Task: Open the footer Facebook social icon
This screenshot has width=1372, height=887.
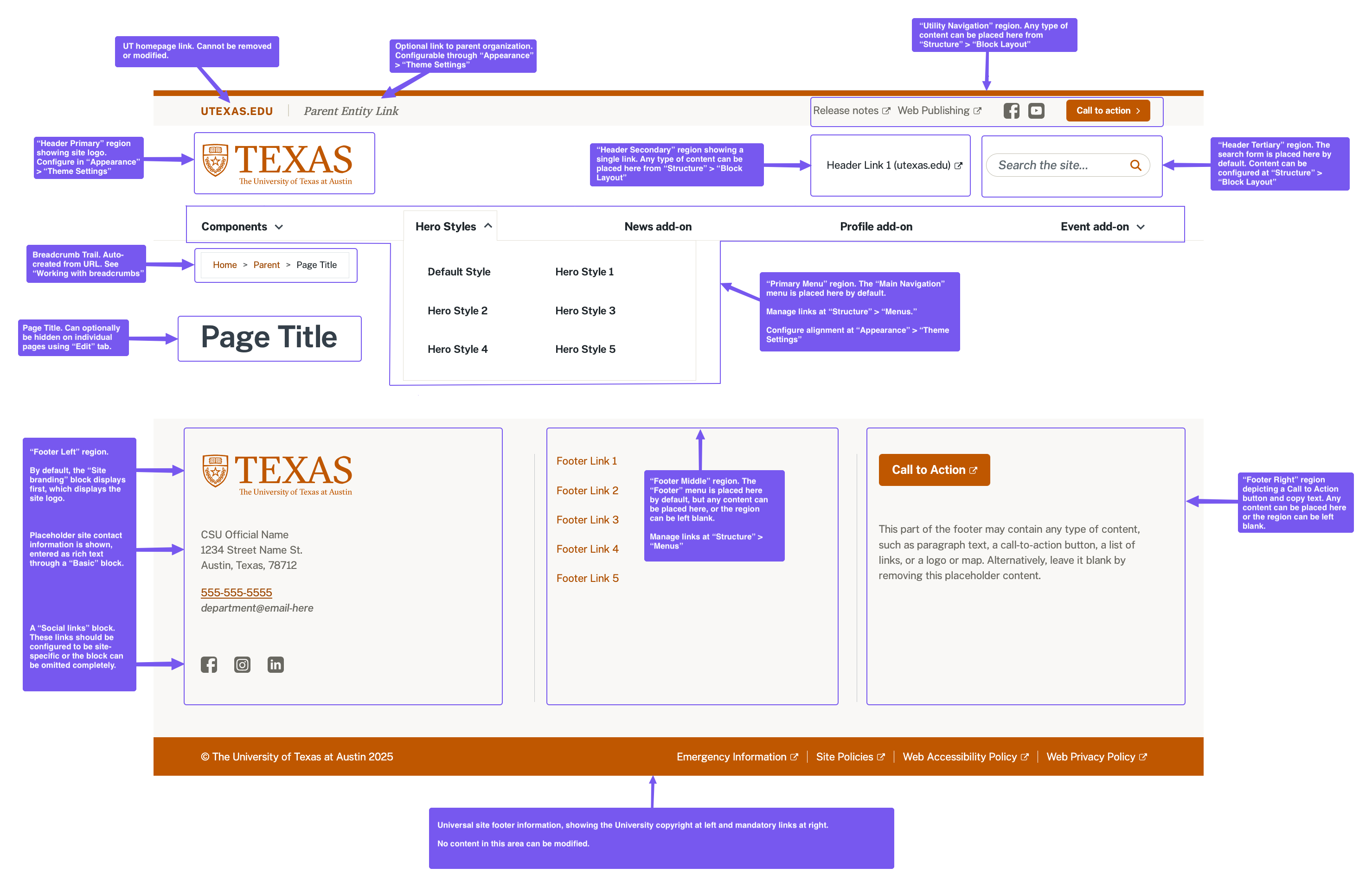Action: [209, 665]
